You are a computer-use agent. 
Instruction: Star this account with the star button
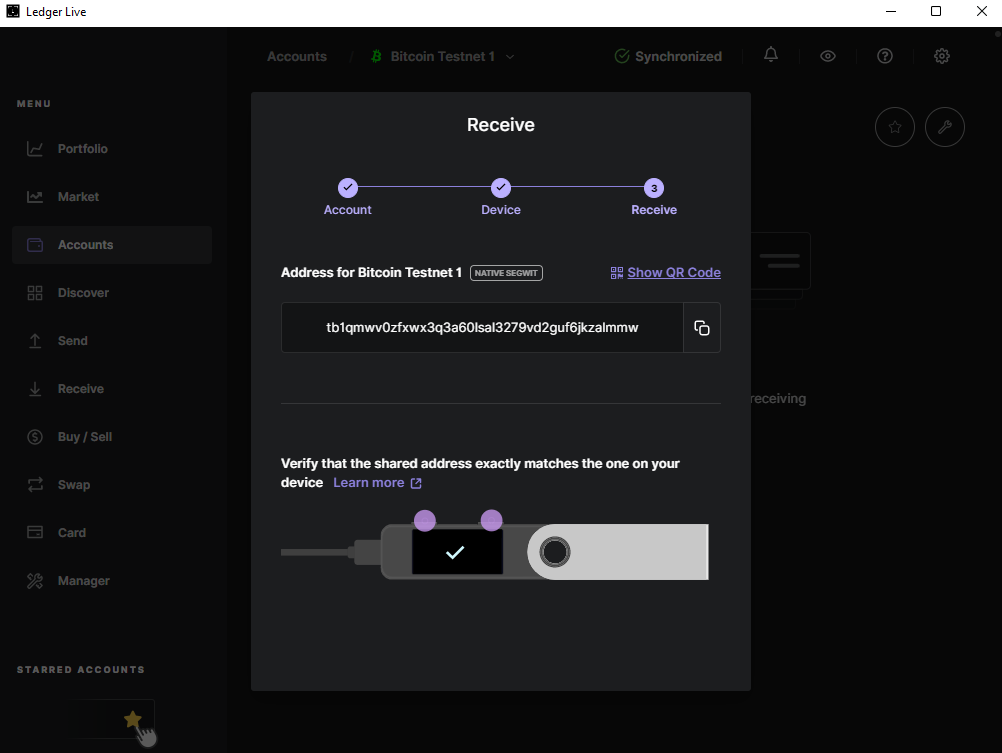point(895,128)
